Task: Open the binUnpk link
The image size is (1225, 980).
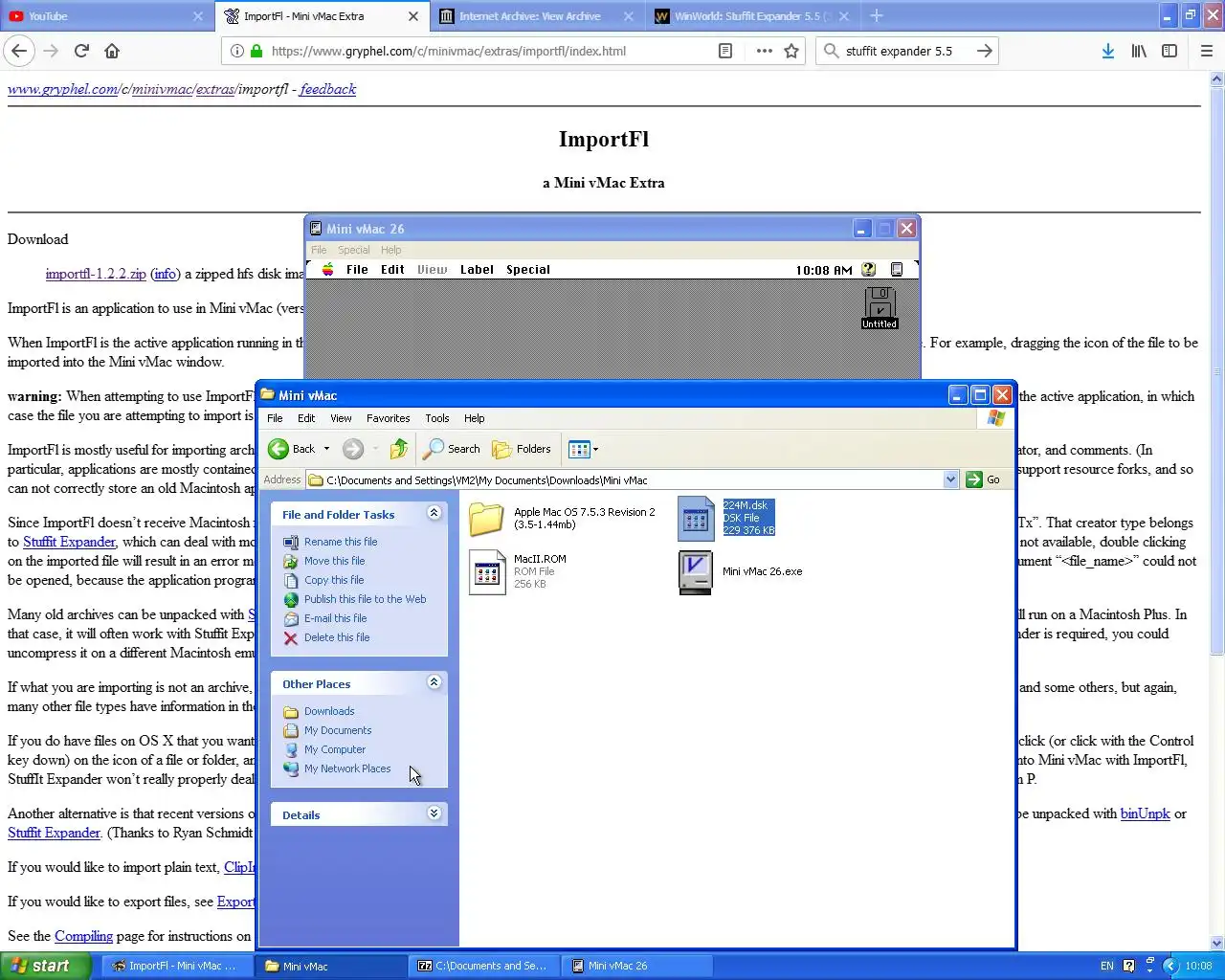Action: (x=1146, y=813)
